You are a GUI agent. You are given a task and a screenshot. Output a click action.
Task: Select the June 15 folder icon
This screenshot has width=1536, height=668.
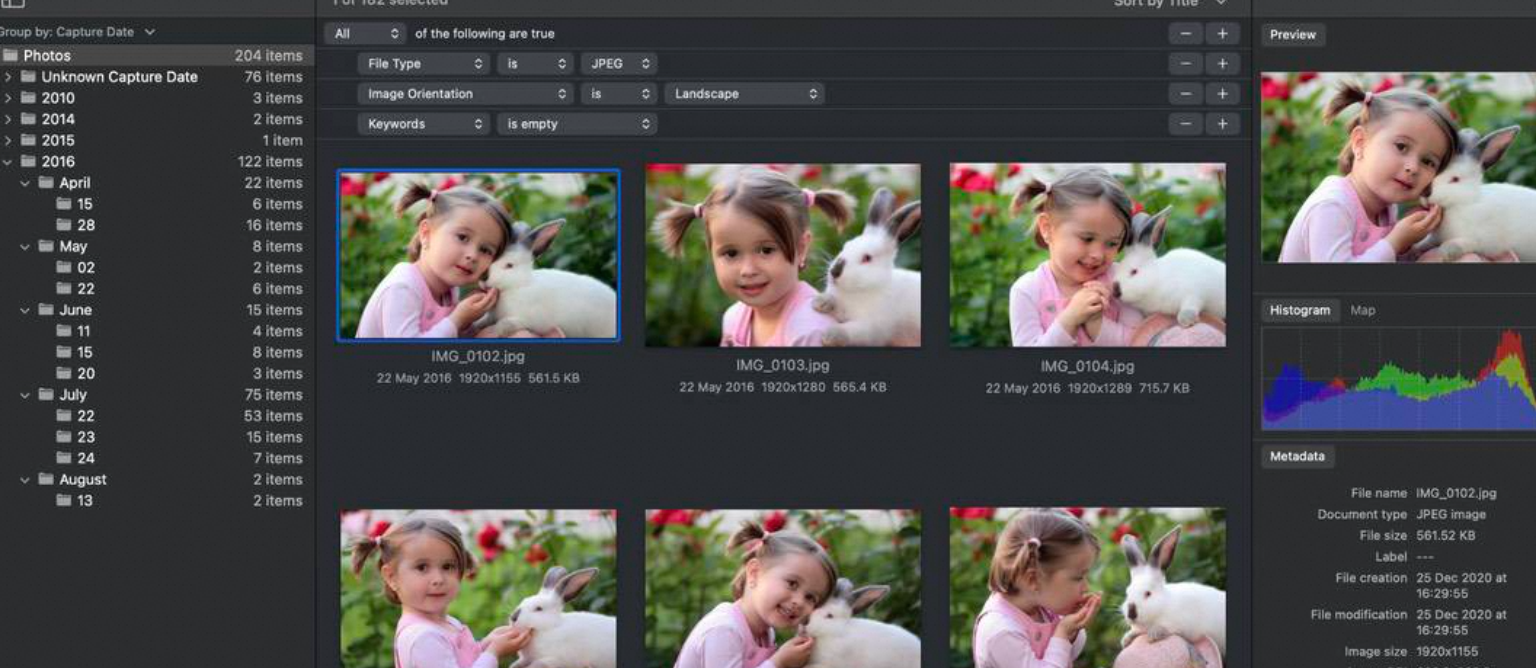[64, 352]
